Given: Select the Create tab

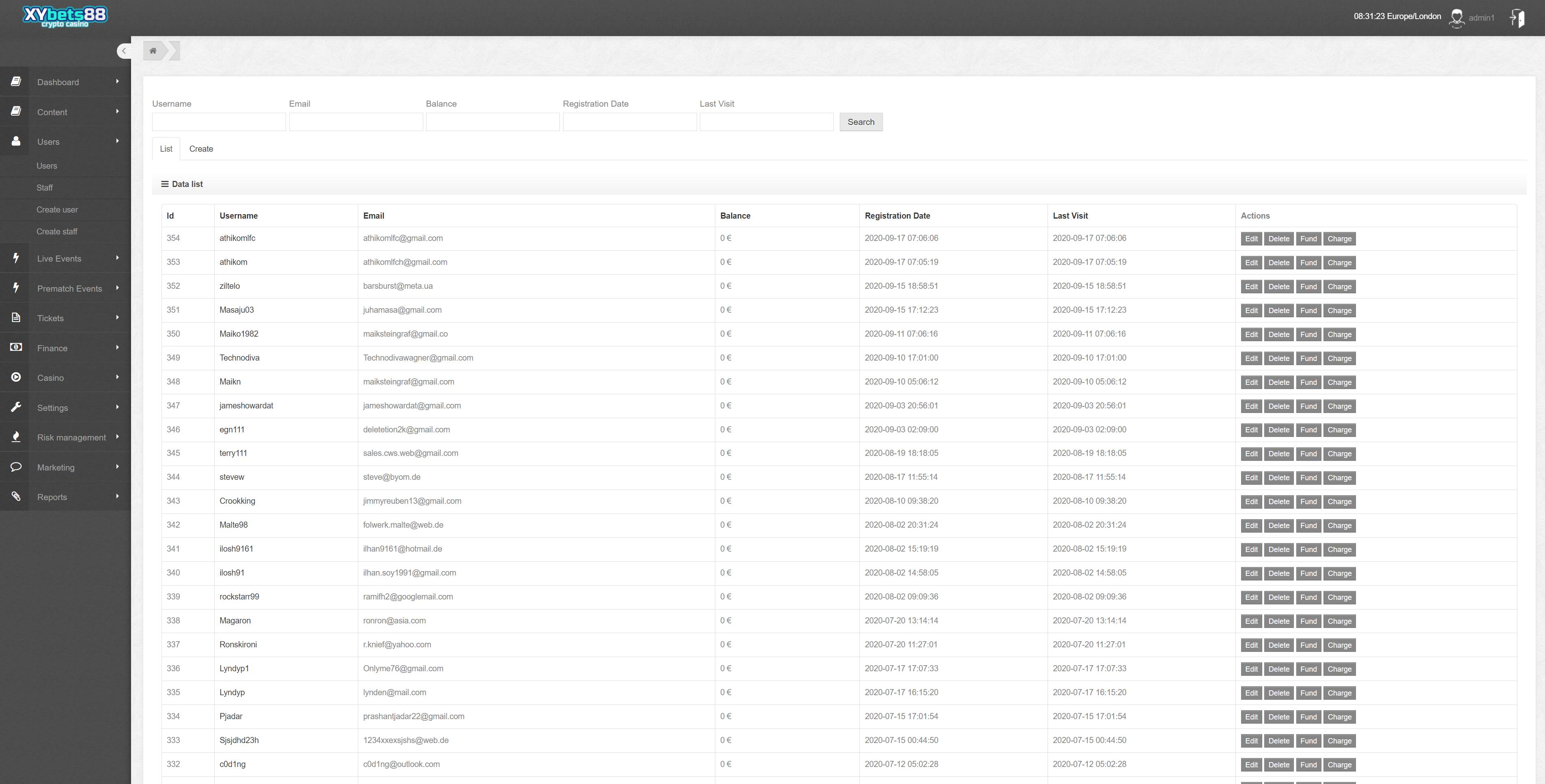Looking at the screenshot, I should coord(201,148).
